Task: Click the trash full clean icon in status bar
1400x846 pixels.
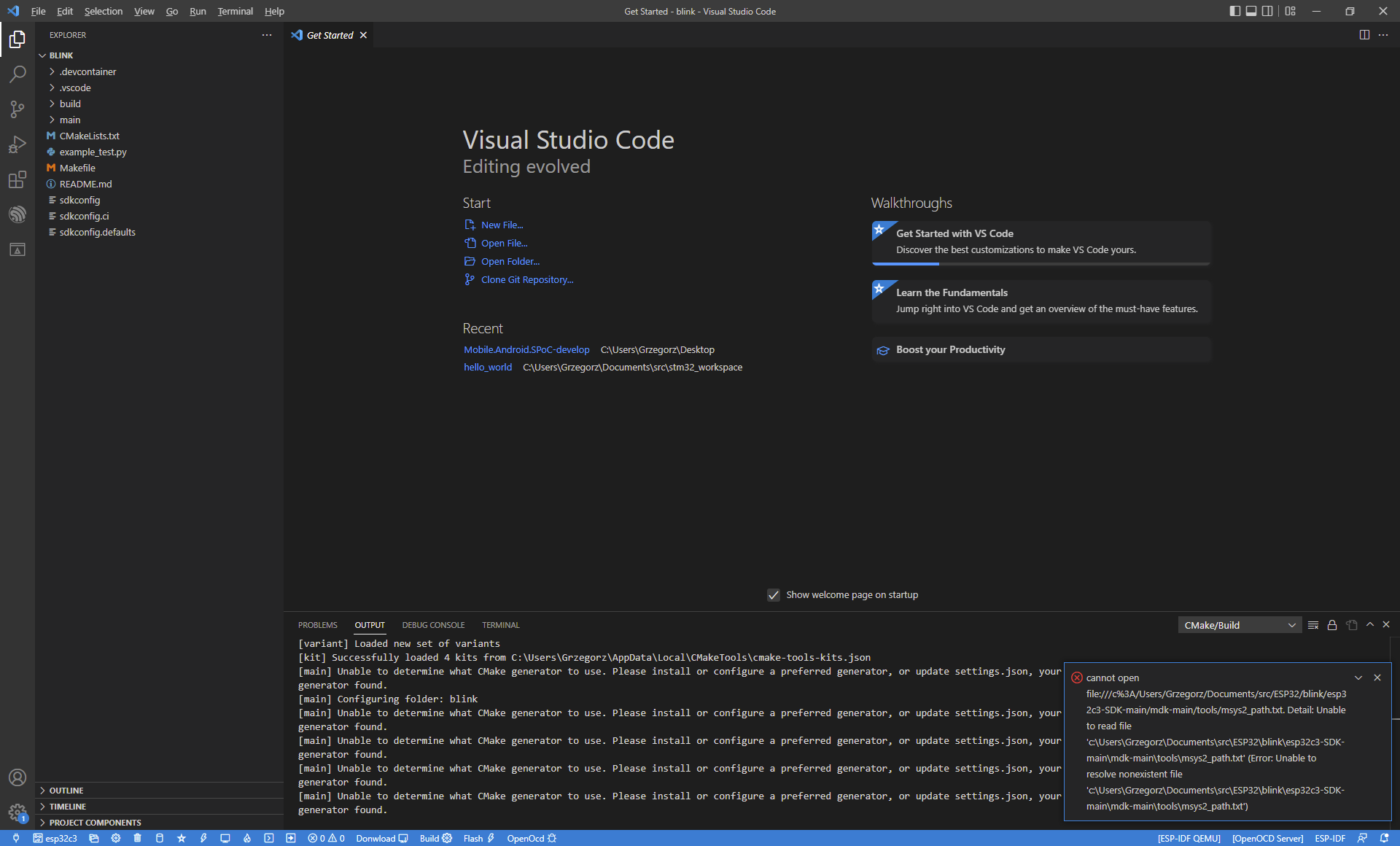Action: coord(137,839)
